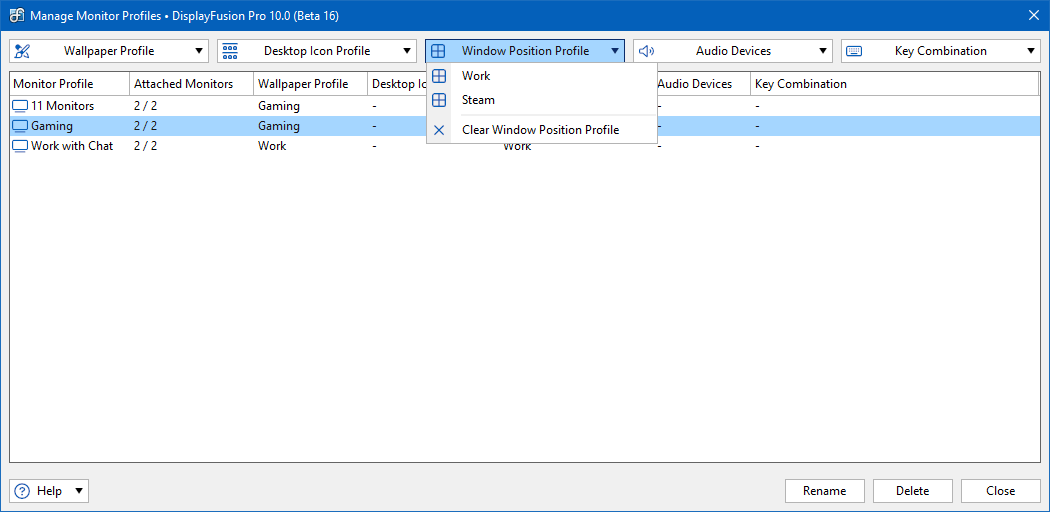Click the grid icon beside Work menu entry
Viewport: 1050px width, 512px height.
(439, 76)
